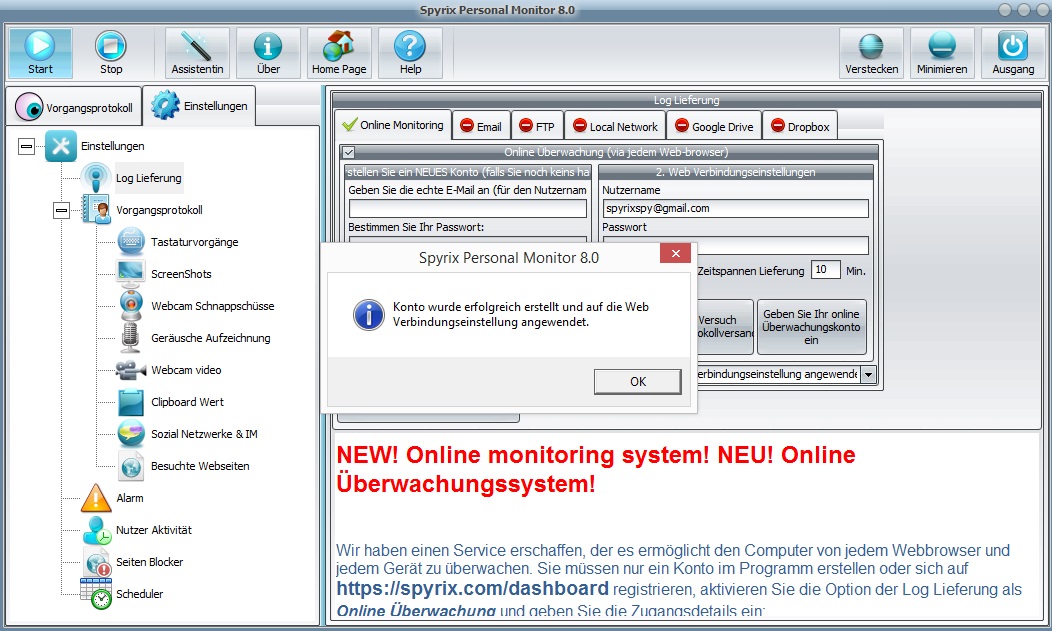
Task: Click the Geräusche Aufzeichnung microphone icon
Action: [130, 337]
